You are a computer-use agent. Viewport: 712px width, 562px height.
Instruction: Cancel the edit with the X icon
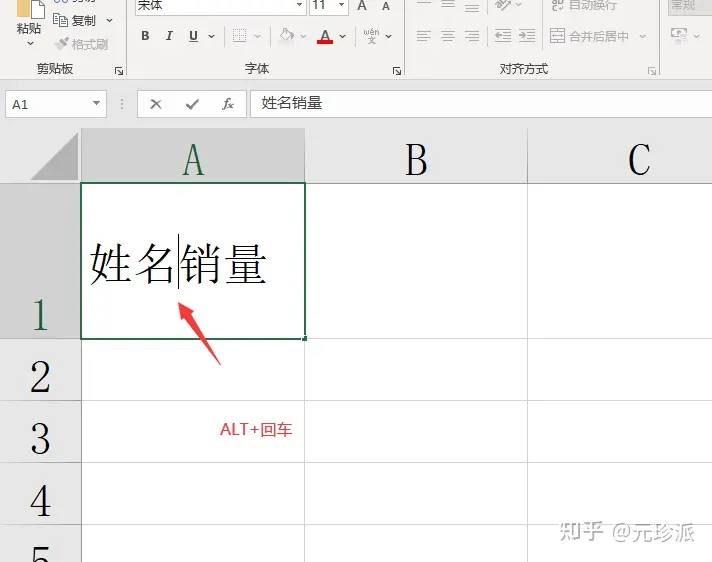pyautogui.click(x=156, y=104)
